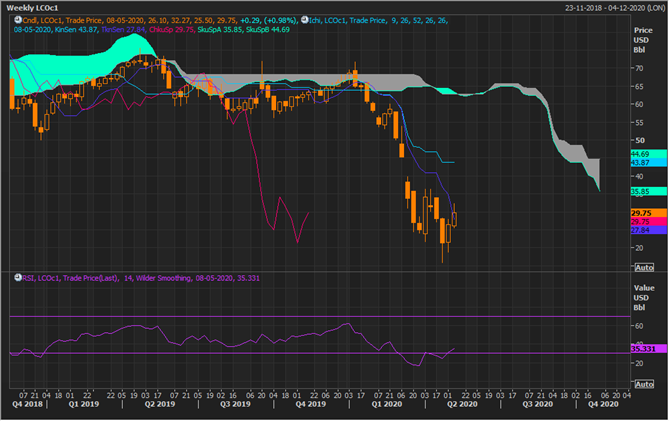The image size is (669, 421).
Task: Click the Q4 2019 quarter label
Action: tap(311, 404)
